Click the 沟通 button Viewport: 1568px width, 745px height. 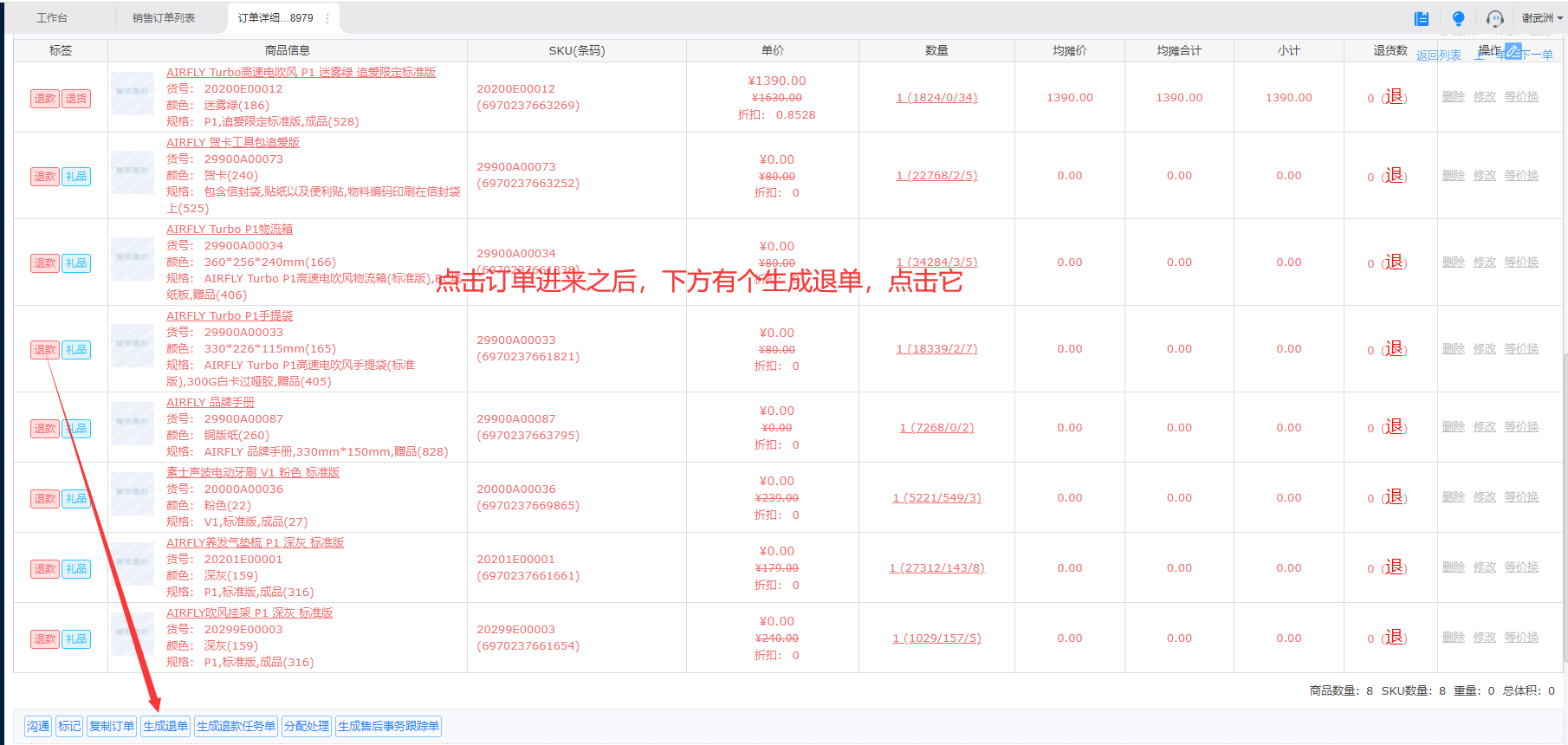(x=38, y=726)
